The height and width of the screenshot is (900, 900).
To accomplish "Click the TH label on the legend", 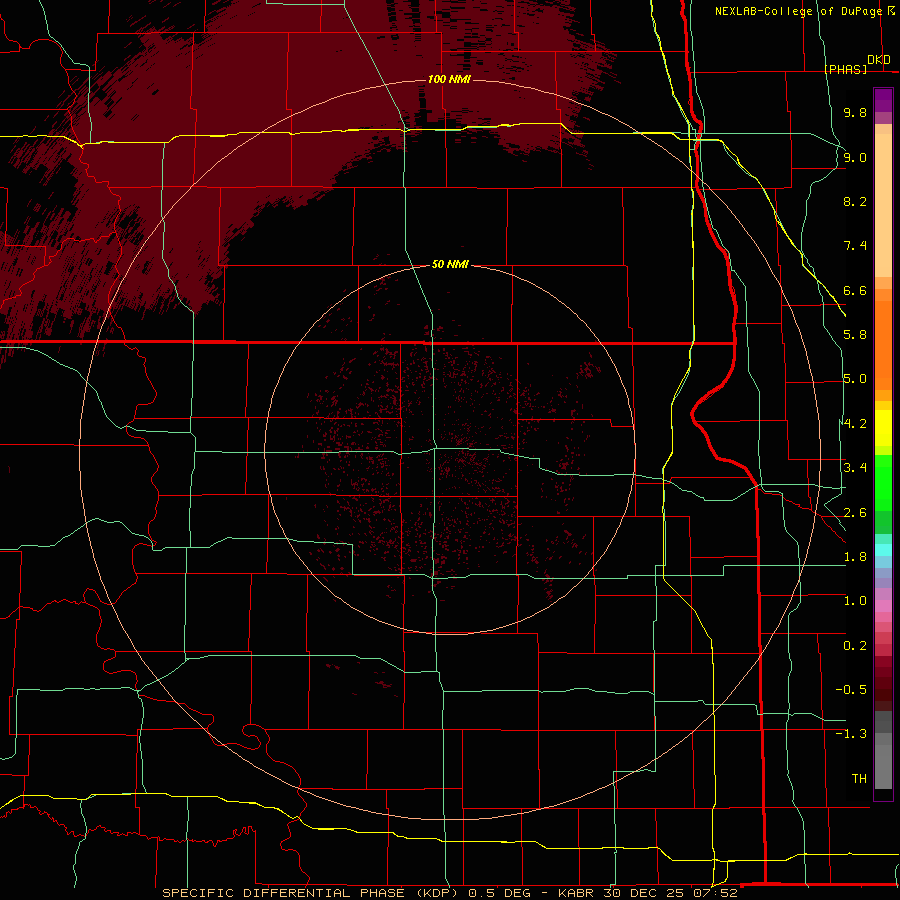I will (859, 779).
